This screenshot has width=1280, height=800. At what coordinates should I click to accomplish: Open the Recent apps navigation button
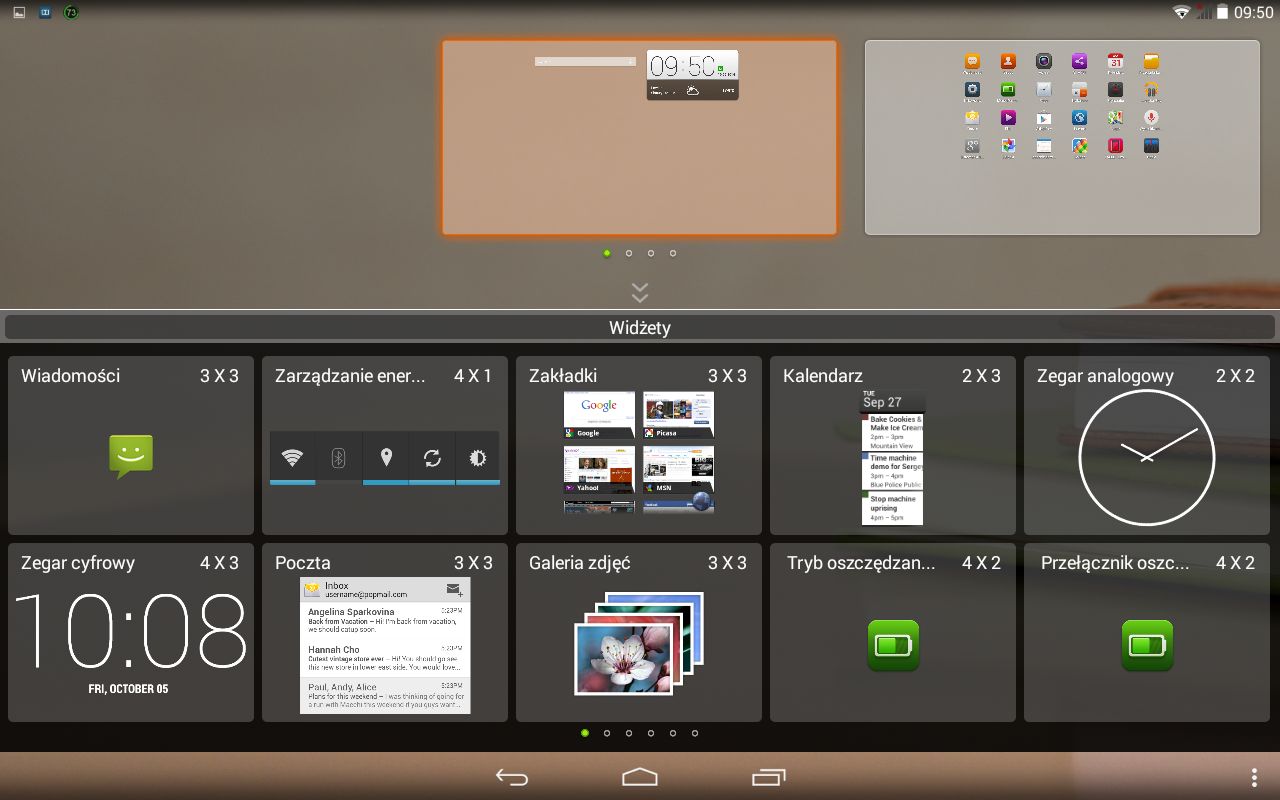[x=768, y=777]
